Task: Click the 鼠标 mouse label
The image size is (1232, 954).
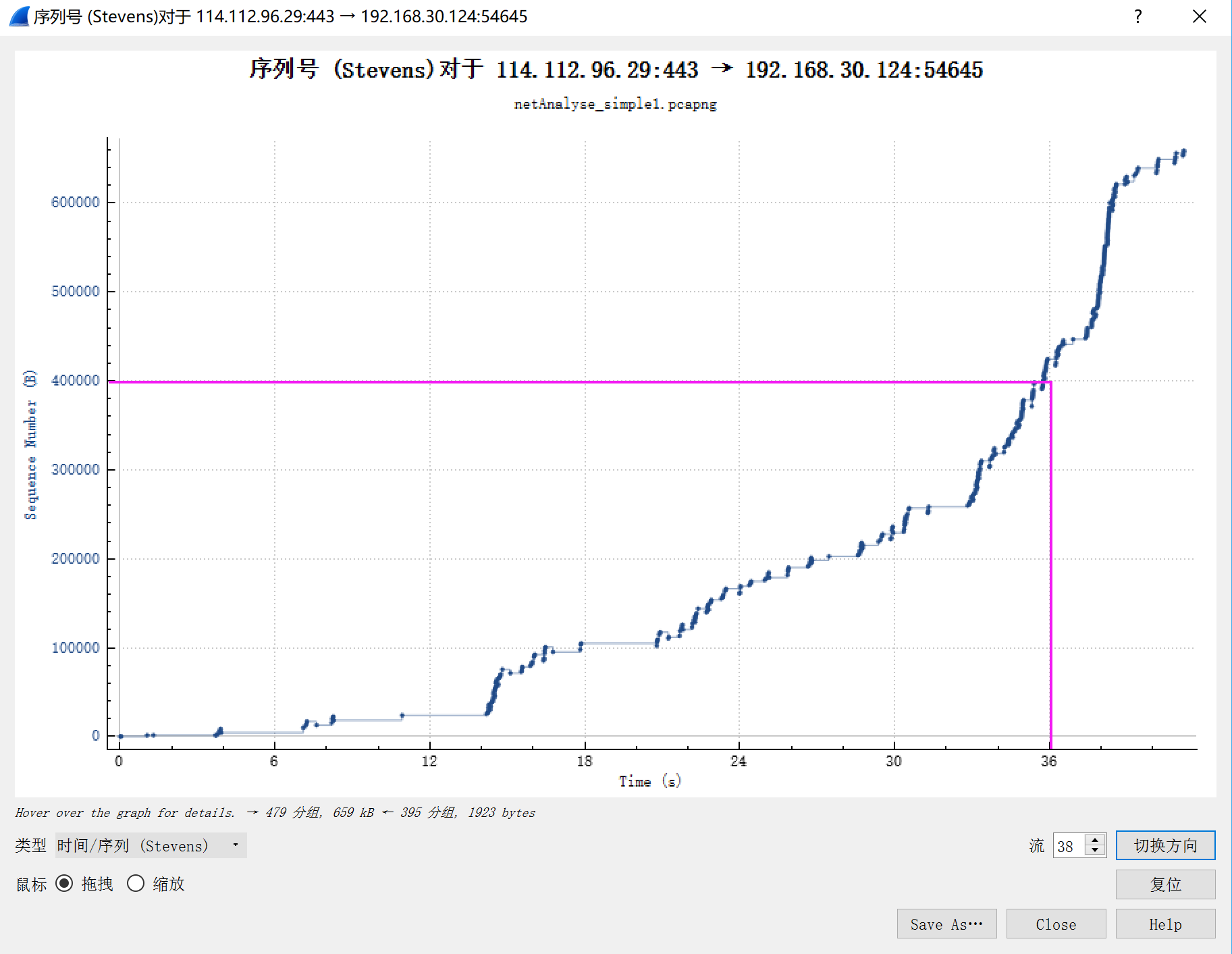Action: point(32,884)
